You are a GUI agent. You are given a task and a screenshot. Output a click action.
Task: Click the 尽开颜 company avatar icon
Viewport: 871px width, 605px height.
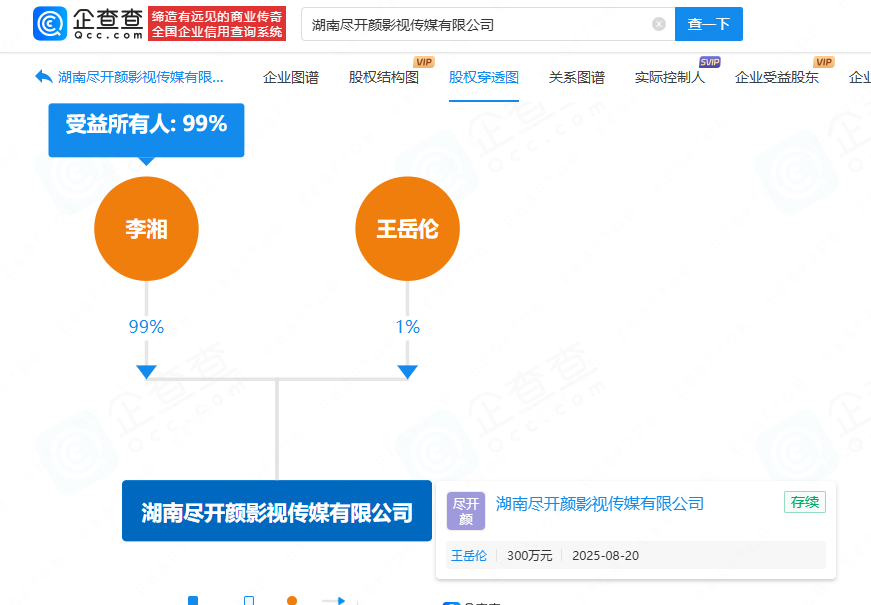(x=466, y=511)
